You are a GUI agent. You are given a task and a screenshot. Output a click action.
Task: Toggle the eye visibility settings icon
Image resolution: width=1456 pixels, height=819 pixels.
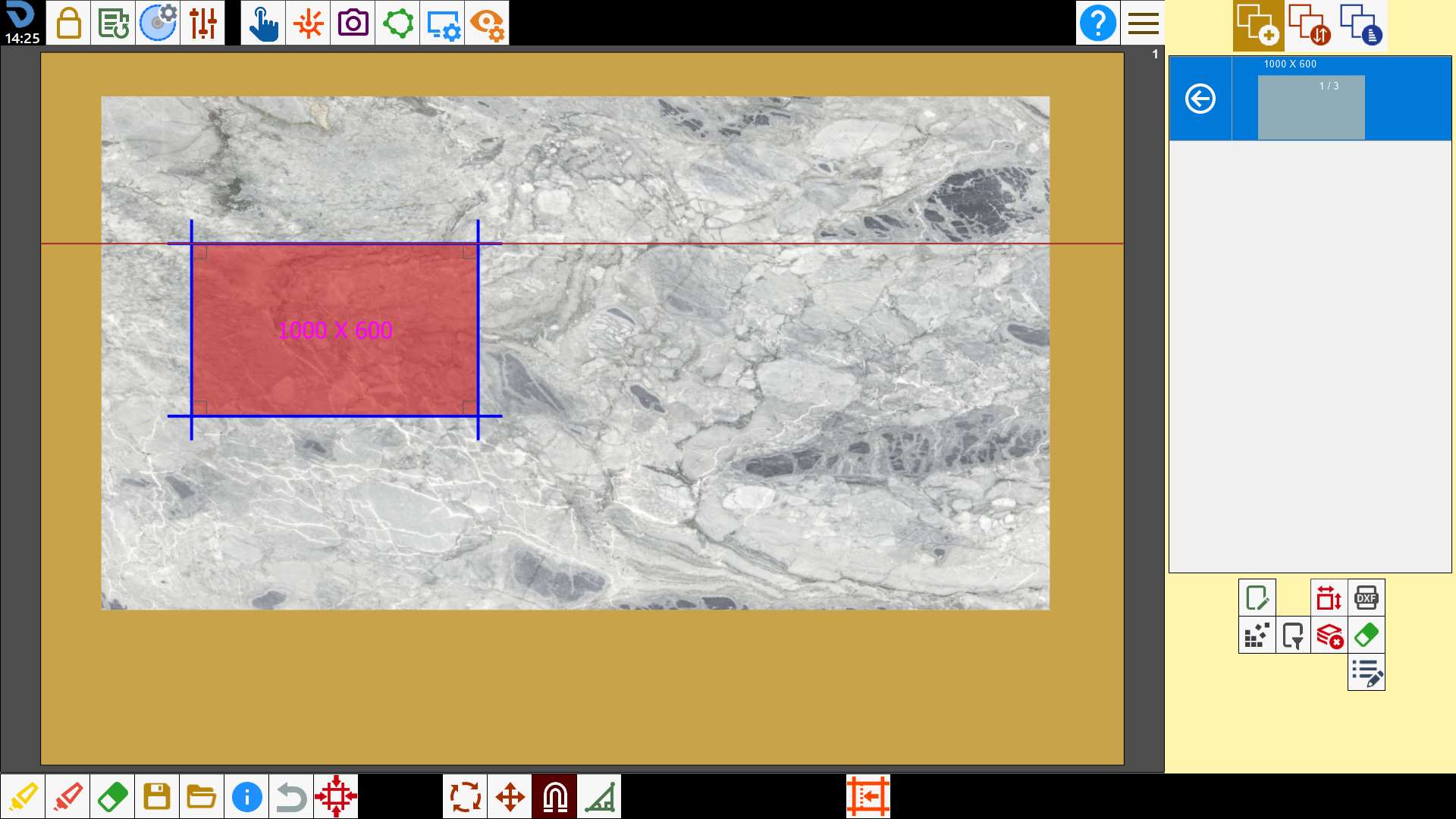pyautogui.click(x=487, y=23)
